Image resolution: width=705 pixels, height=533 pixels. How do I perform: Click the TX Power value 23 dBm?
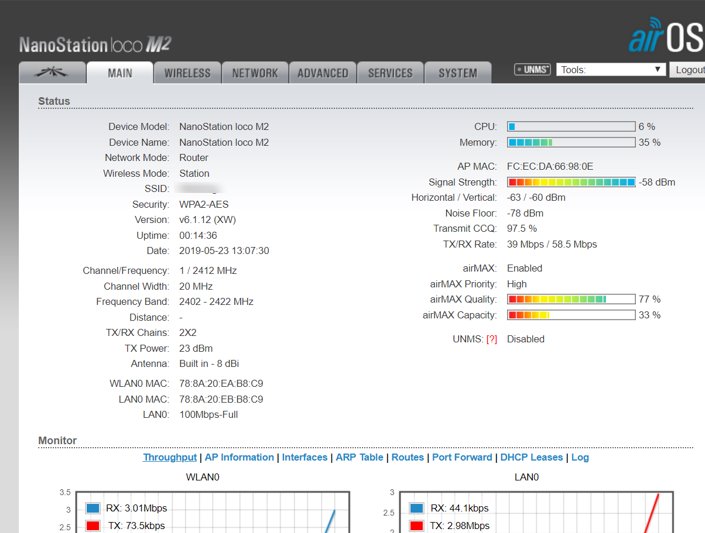(196, 349)
